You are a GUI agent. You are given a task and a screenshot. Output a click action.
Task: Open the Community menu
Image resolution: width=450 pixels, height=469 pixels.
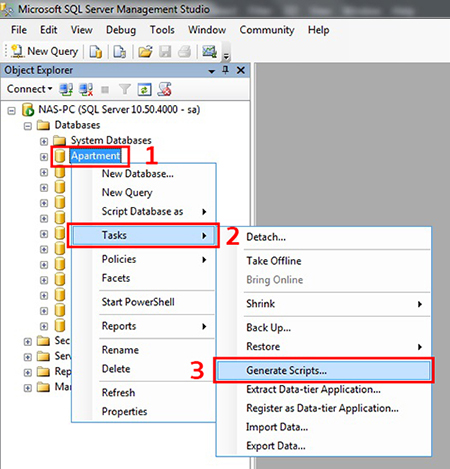click(267, 30)
